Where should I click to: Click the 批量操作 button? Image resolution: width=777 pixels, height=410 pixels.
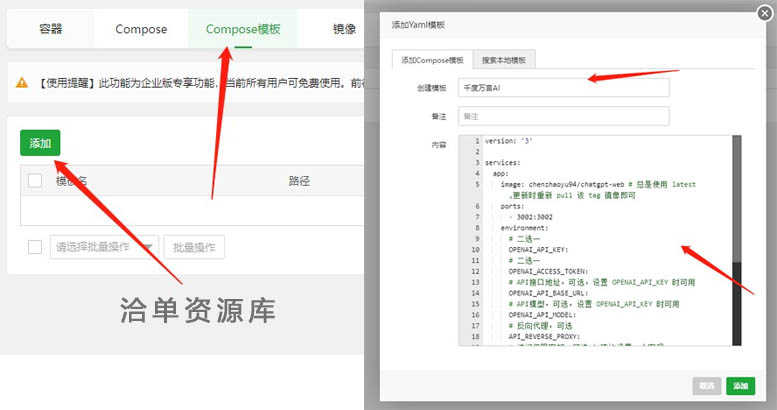[x=194, y=247]
